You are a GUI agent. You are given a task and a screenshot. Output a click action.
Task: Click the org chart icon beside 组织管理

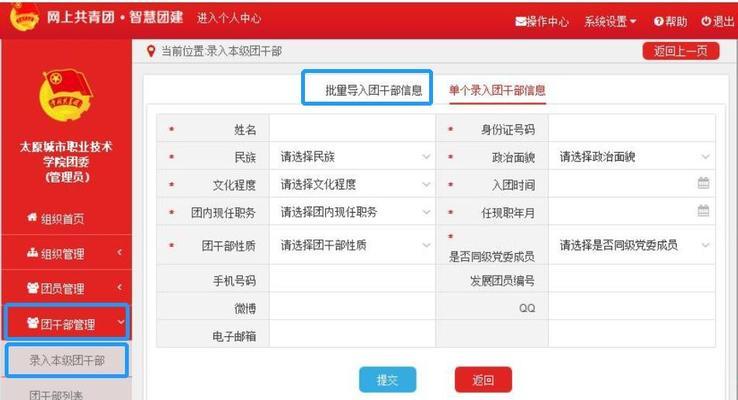[32, 253]
